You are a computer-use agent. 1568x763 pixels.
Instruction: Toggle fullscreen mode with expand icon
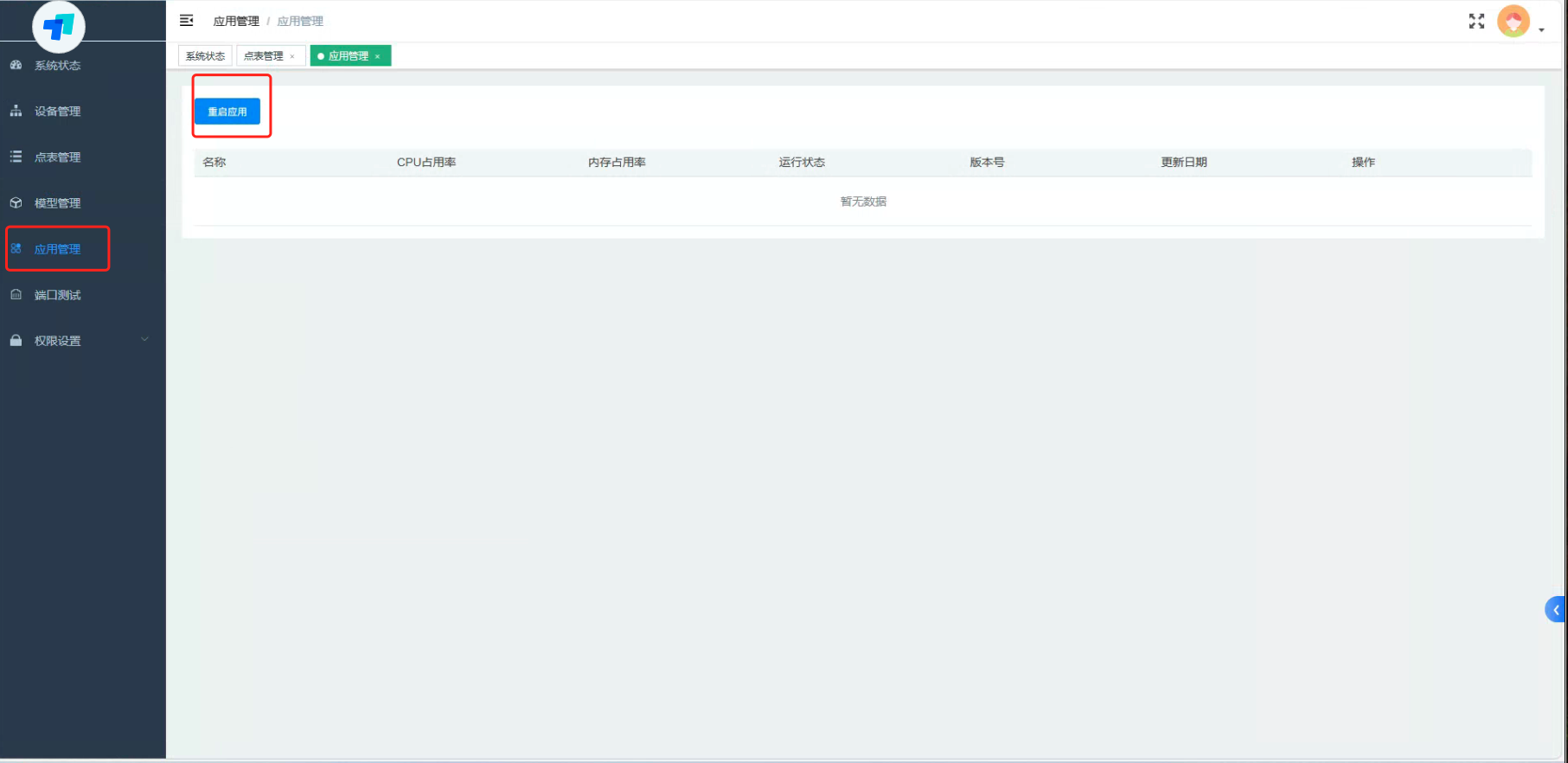(x=1476, y=22)
